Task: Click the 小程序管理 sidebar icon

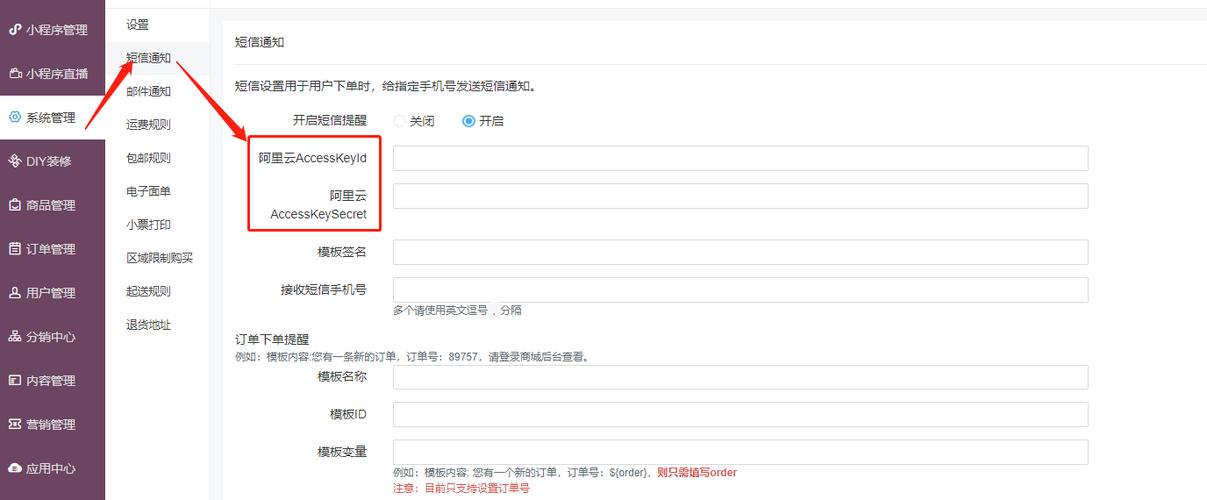Action: coord(15,29)
